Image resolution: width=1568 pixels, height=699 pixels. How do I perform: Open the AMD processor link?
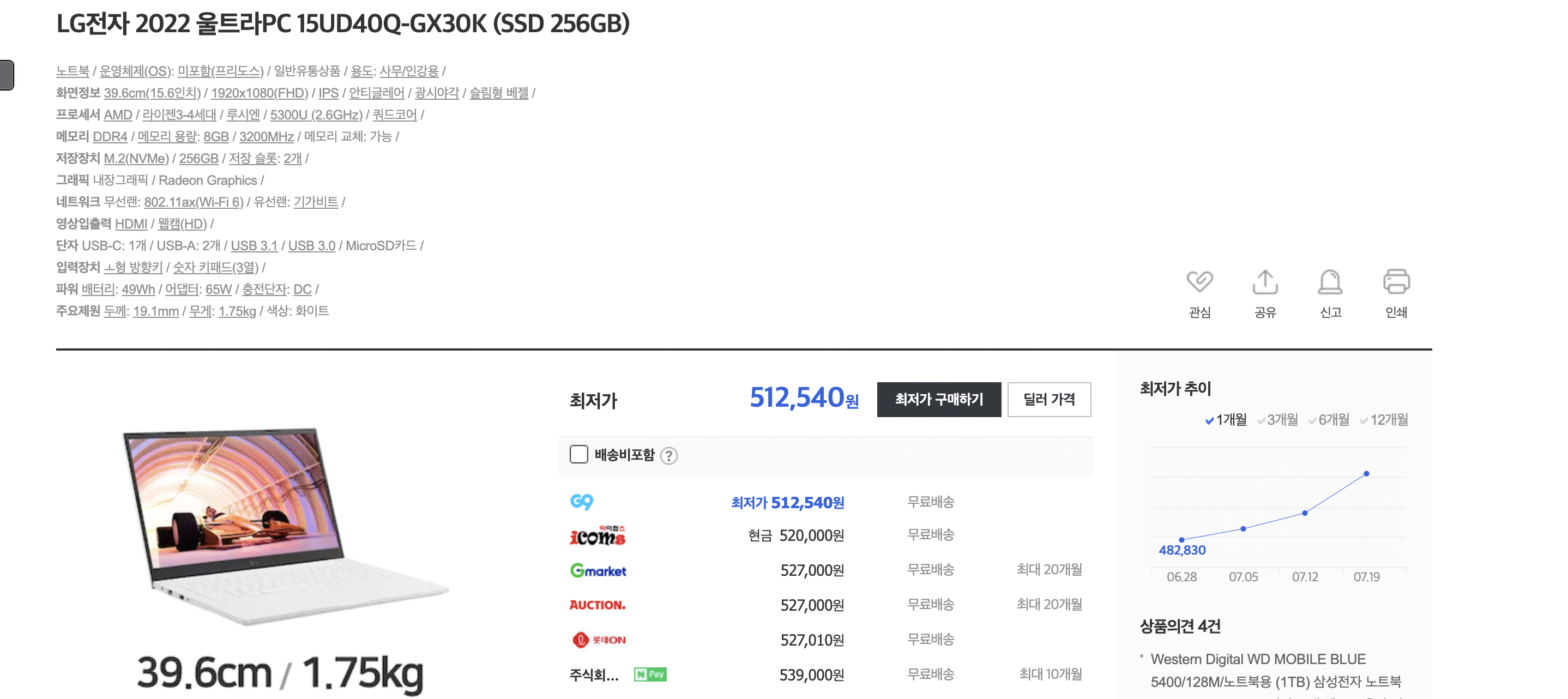[118, 115]
